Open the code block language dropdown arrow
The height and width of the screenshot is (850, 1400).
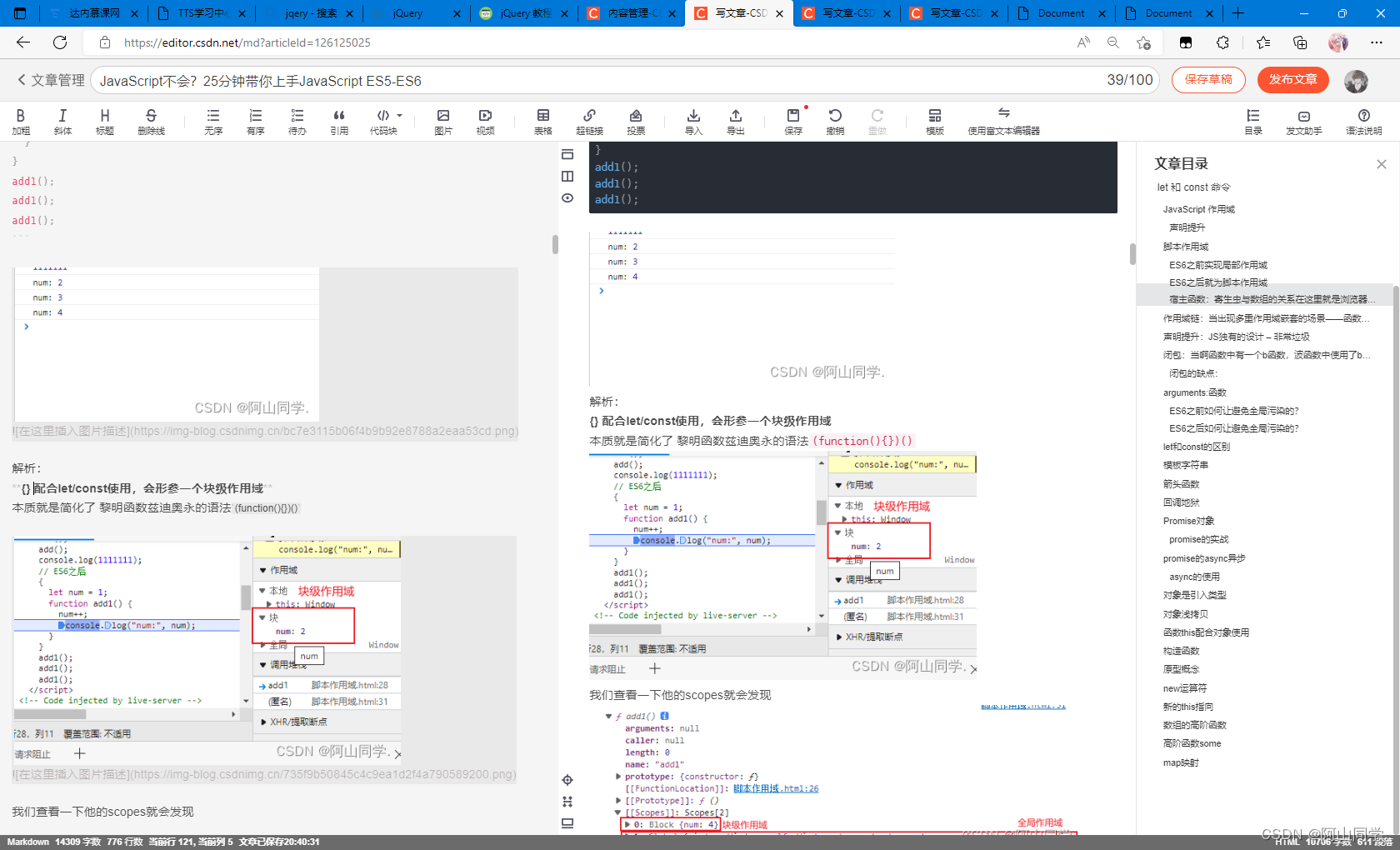point(399,116)
